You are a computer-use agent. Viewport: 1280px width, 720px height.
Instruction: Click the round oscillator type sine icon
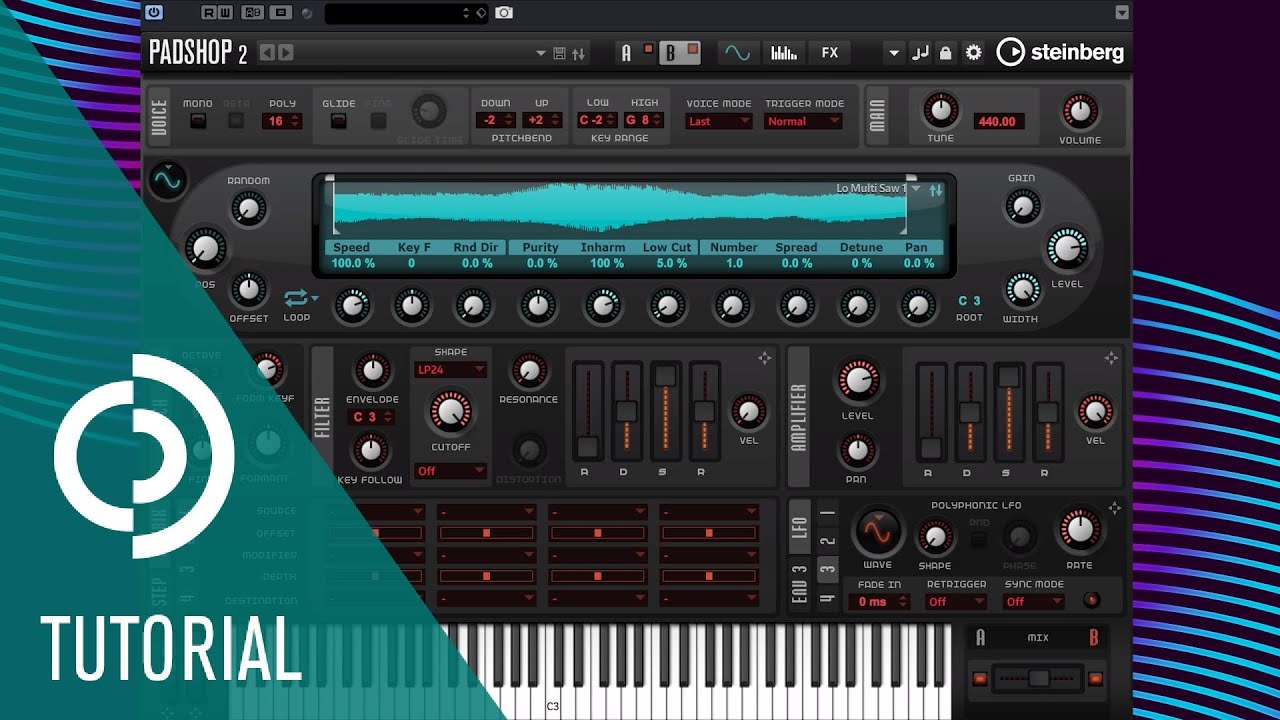tap(168, 181)
